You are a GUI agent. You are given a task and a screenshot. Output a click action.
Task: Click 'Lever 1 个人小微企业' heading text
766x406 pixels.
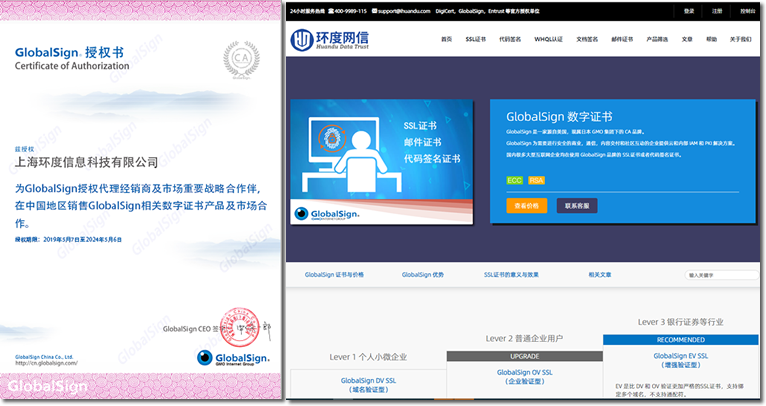coord(368,357)
